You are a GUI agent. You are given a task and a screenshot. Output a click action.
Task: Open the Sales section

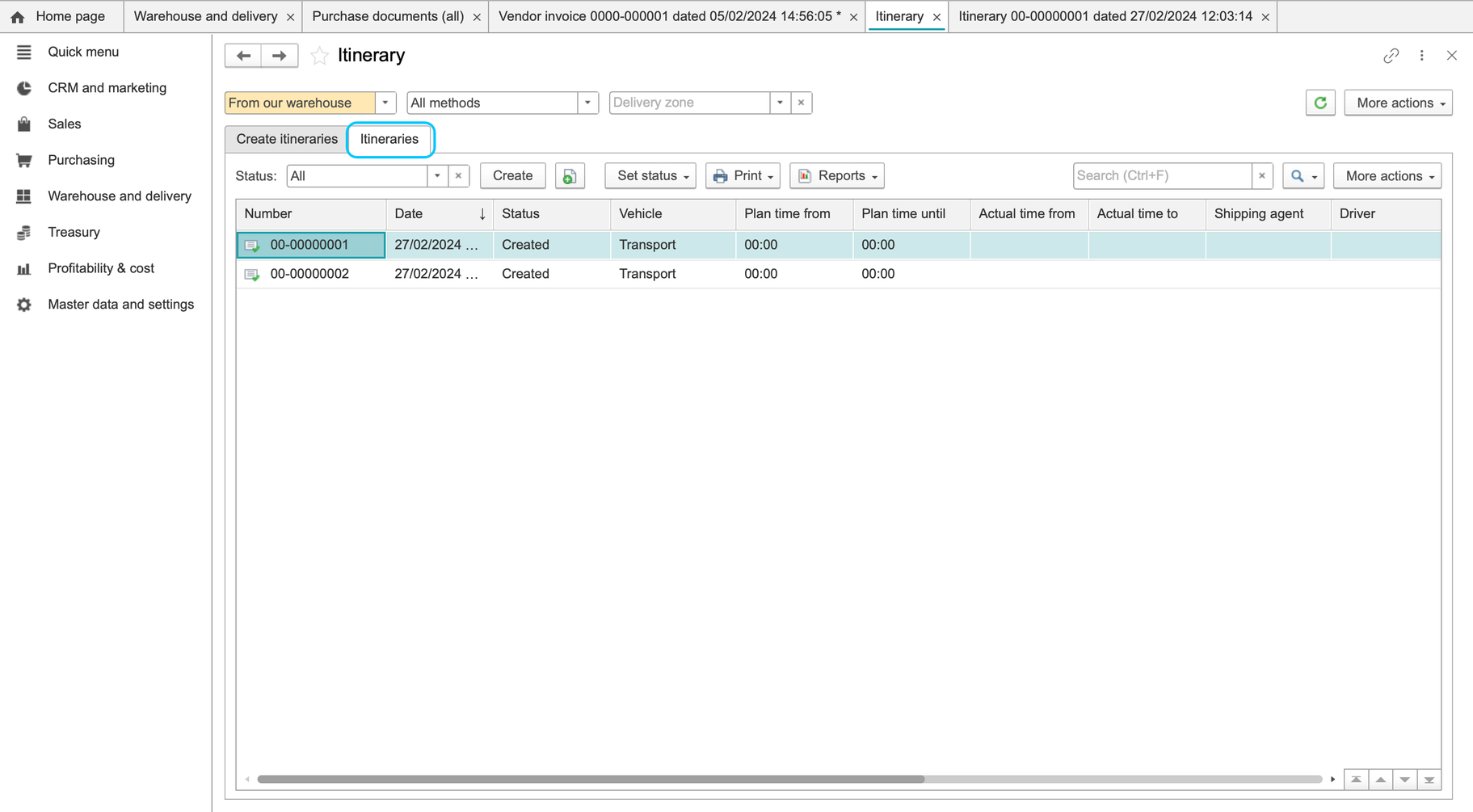pos(65,124)
